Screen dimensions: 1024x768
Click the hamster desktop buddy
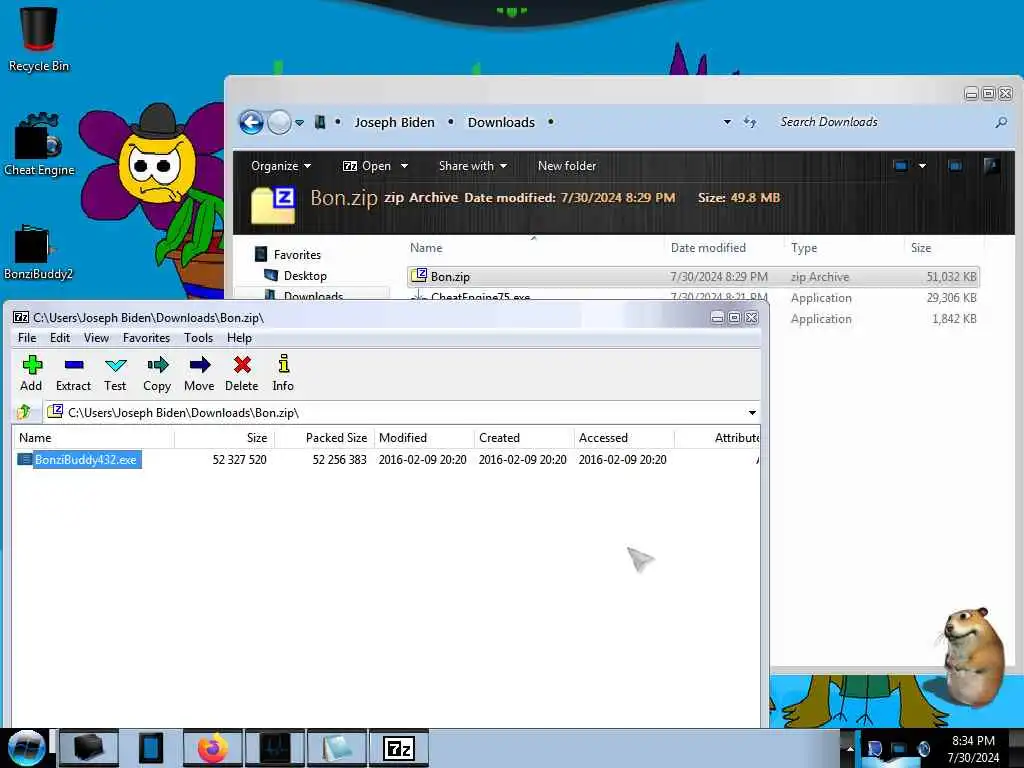(x=973, y=656)
